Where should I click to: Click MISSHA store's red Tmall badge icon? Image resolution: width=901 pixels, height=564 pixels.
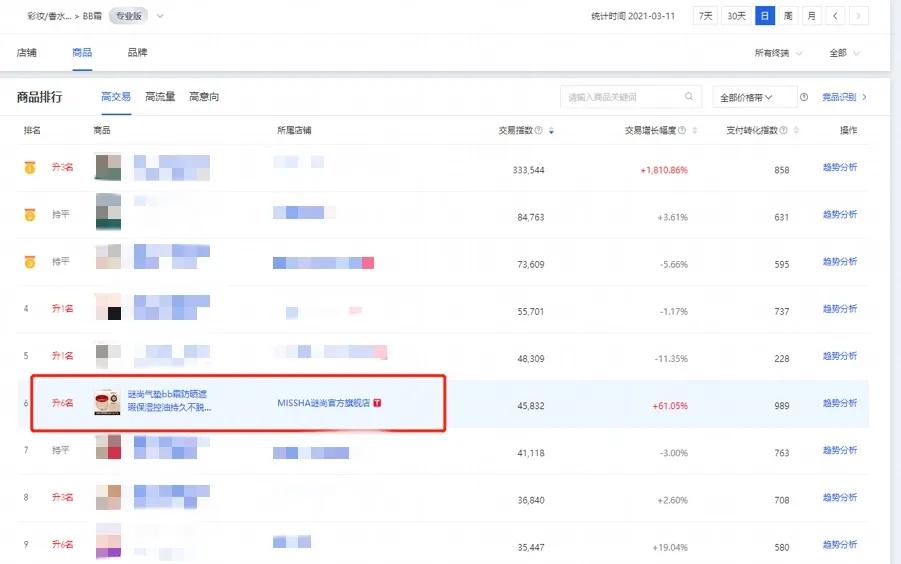coord(377,403)
